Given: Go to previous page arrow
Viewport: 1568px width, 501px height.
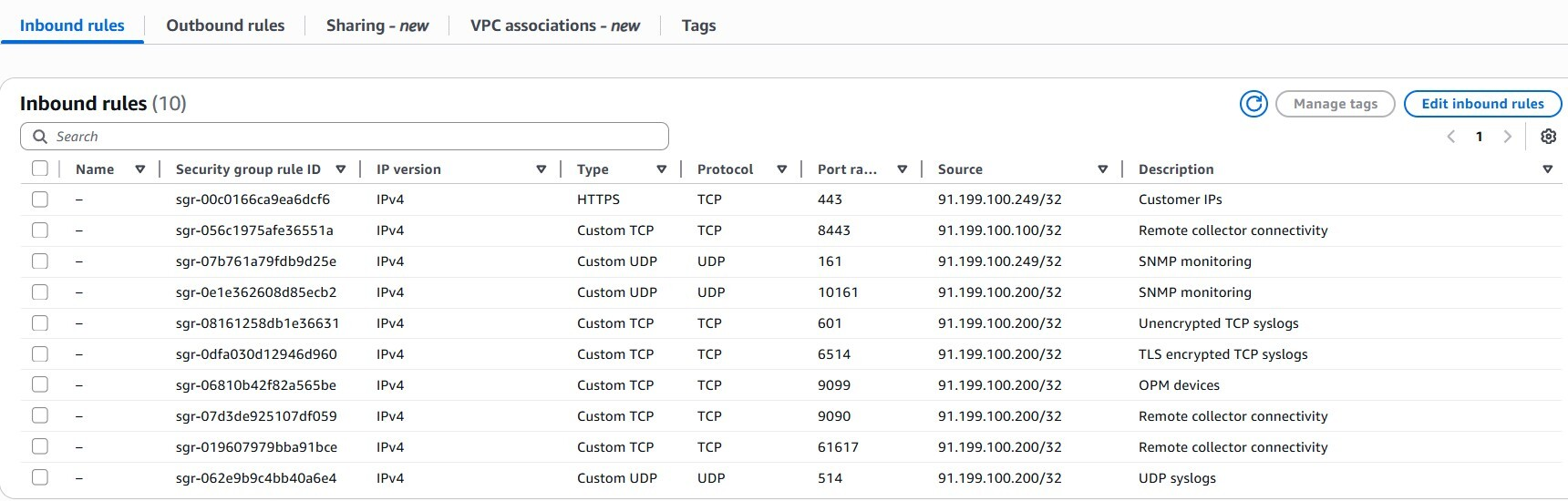Looking at the screenshot, I should (1451, 137).
